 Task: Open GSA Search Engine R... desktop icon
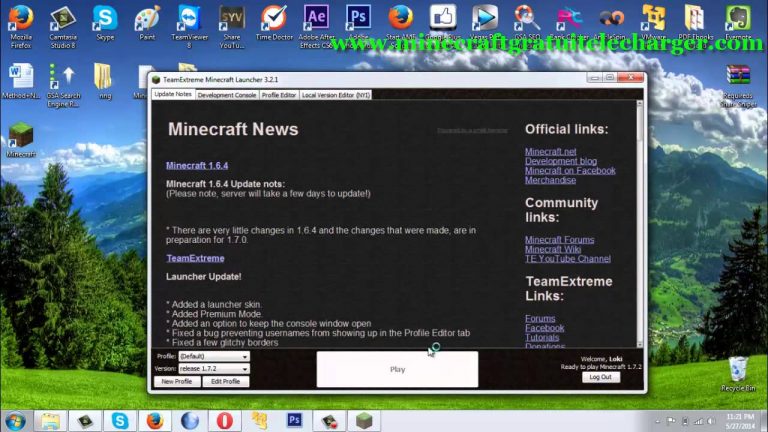pyautogui.click(x=63, y=85)
